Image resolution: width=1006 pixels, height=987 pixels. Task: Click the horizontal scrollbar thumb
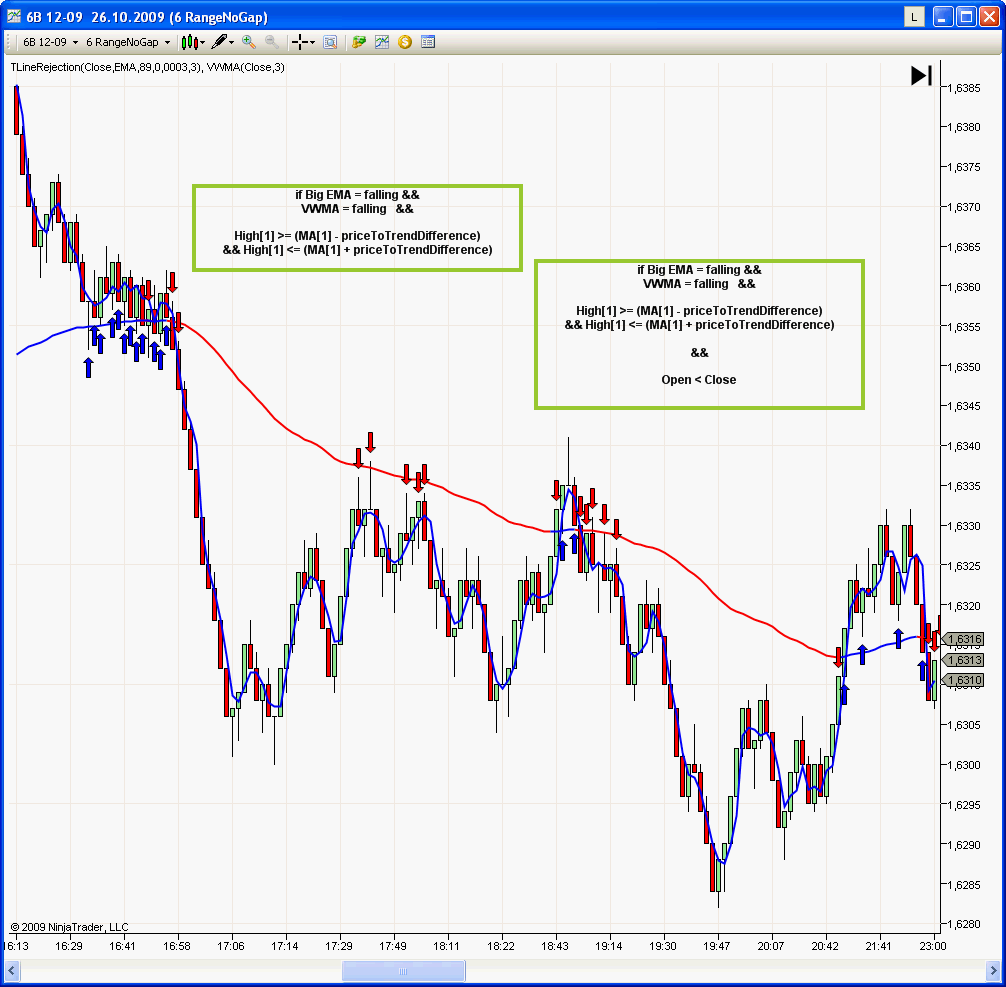coord(404,971)
